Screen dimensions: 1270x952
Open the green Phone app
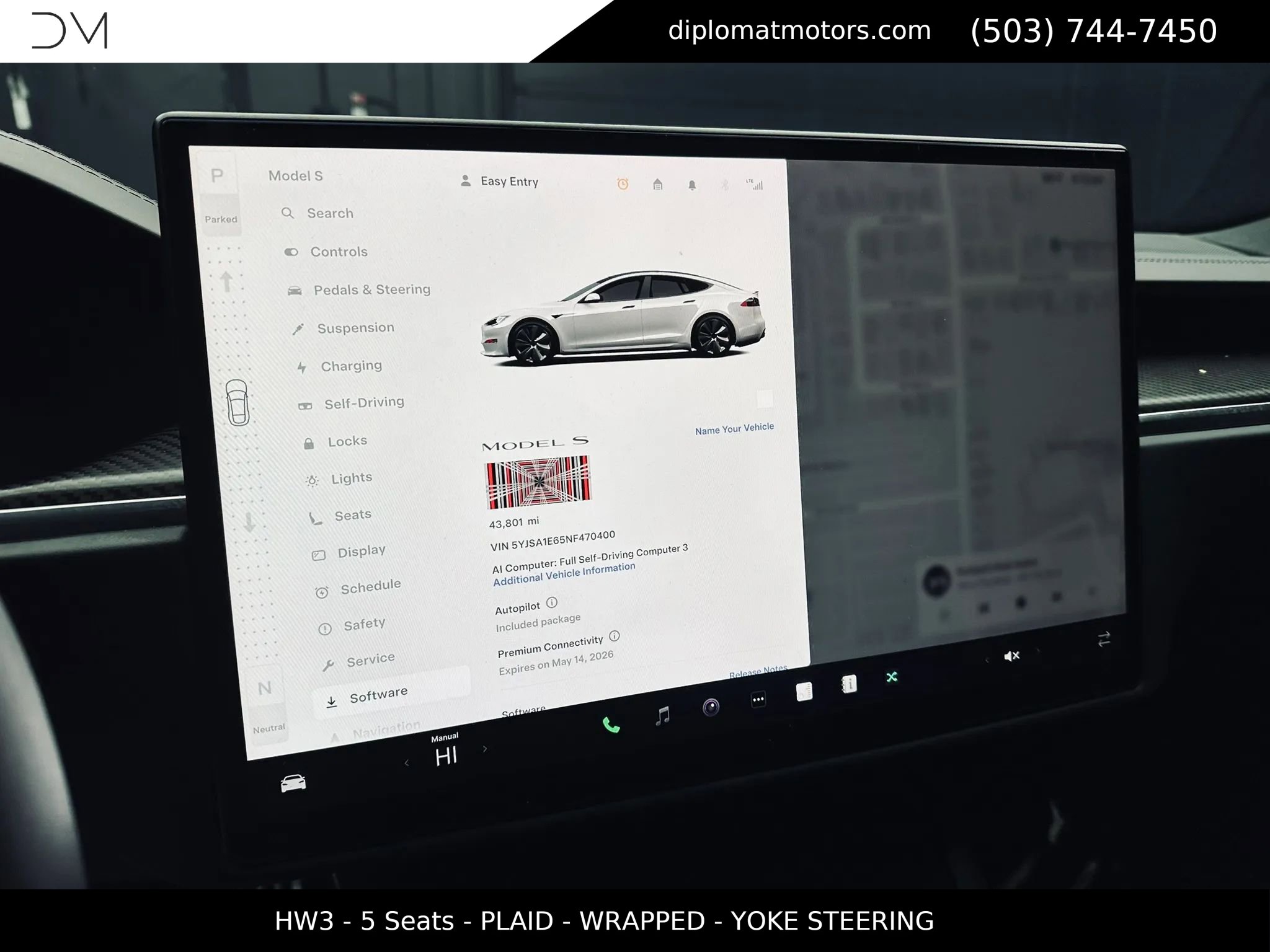point(611,725)
